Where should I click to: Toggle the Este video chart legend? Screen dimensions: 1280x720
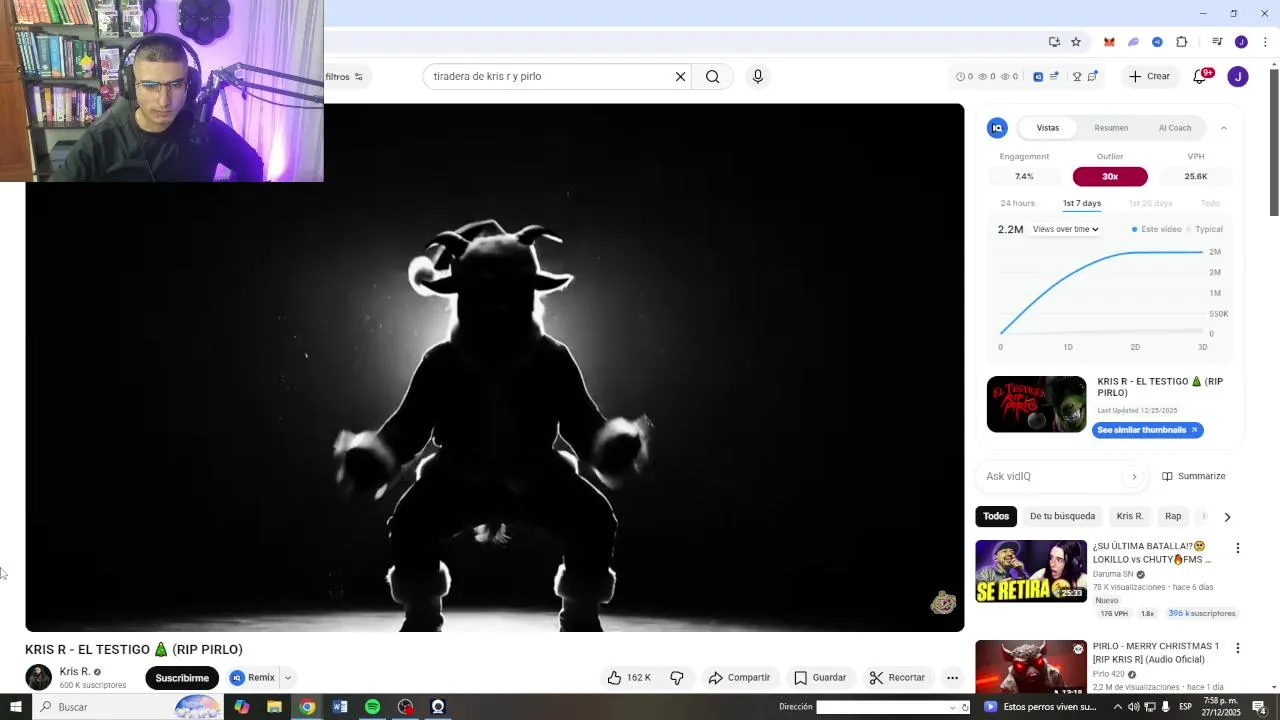(1157, 230)
